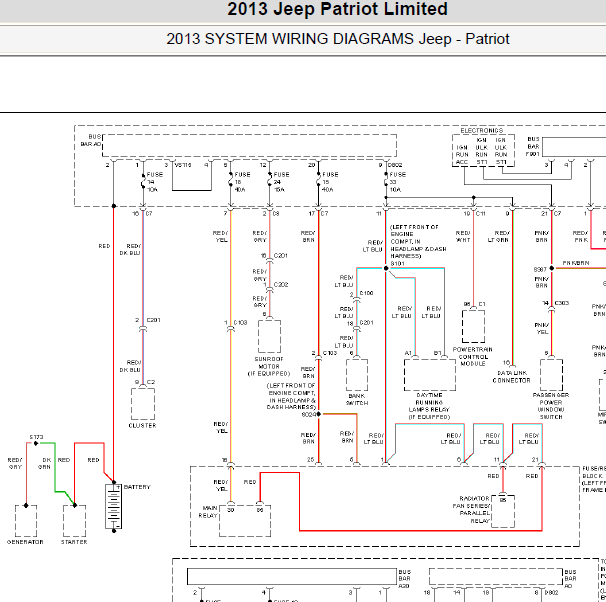
Task: Click the C11 connector label
Action: click(x=480, y=214)
